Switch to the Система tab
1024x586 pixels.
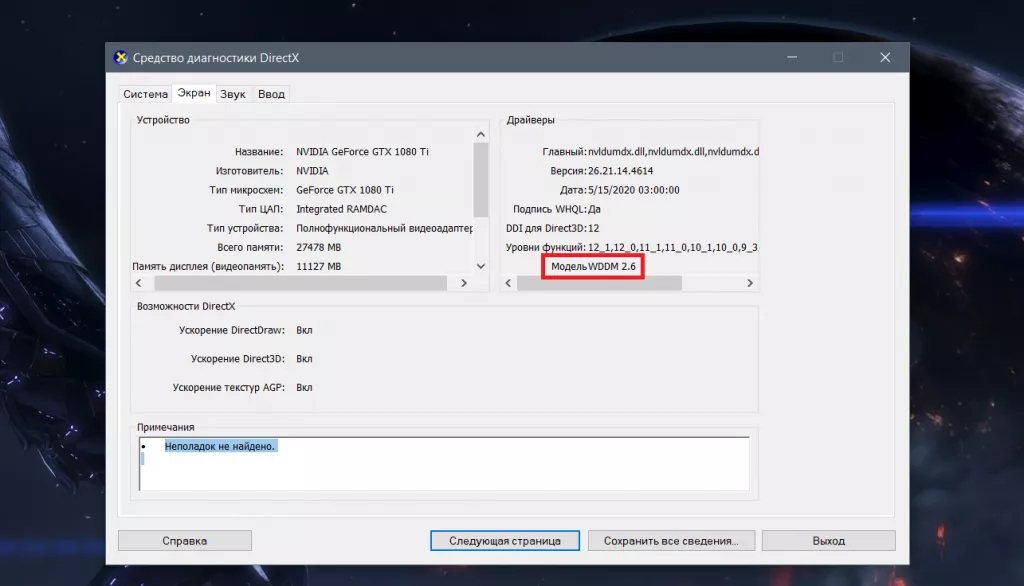145,94
